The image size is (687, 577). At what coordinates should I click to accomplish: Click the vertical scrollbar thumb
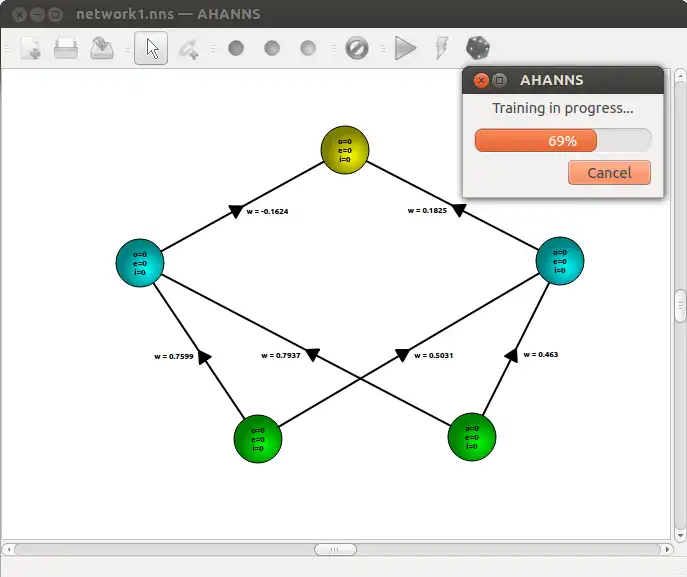[680, 306]
